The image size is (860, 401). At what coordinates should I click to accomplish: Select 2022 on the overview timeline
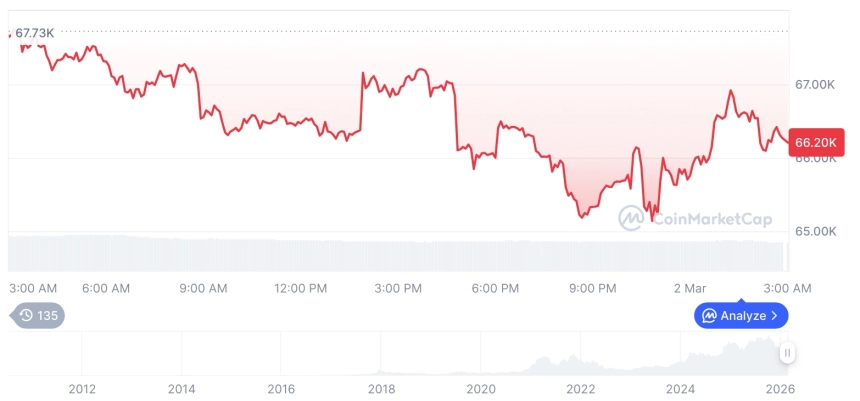pyautogui.click(x=581, y=389)
